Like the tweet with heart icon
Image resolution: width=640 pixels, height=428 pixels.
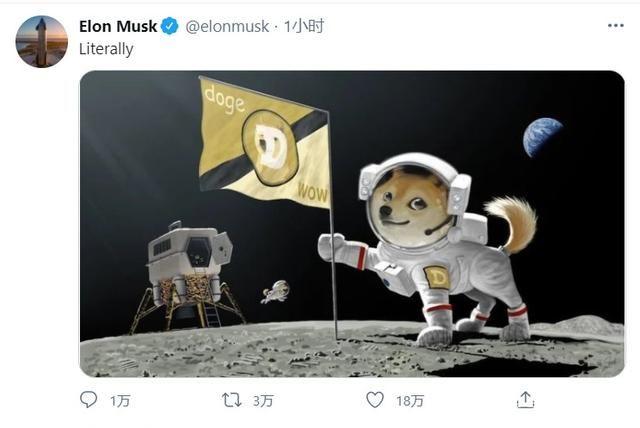375,400
